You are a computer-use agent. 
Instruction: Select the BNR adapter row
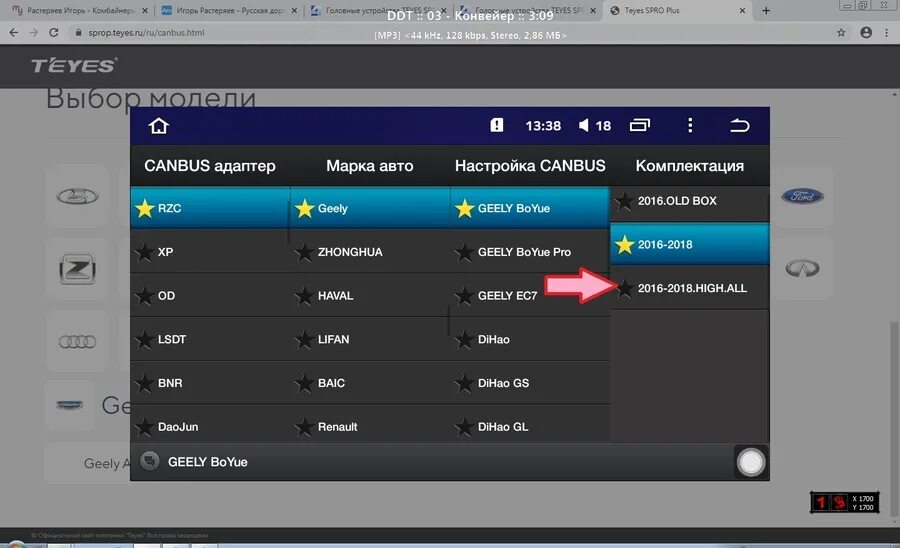click(x=210, y=383)
